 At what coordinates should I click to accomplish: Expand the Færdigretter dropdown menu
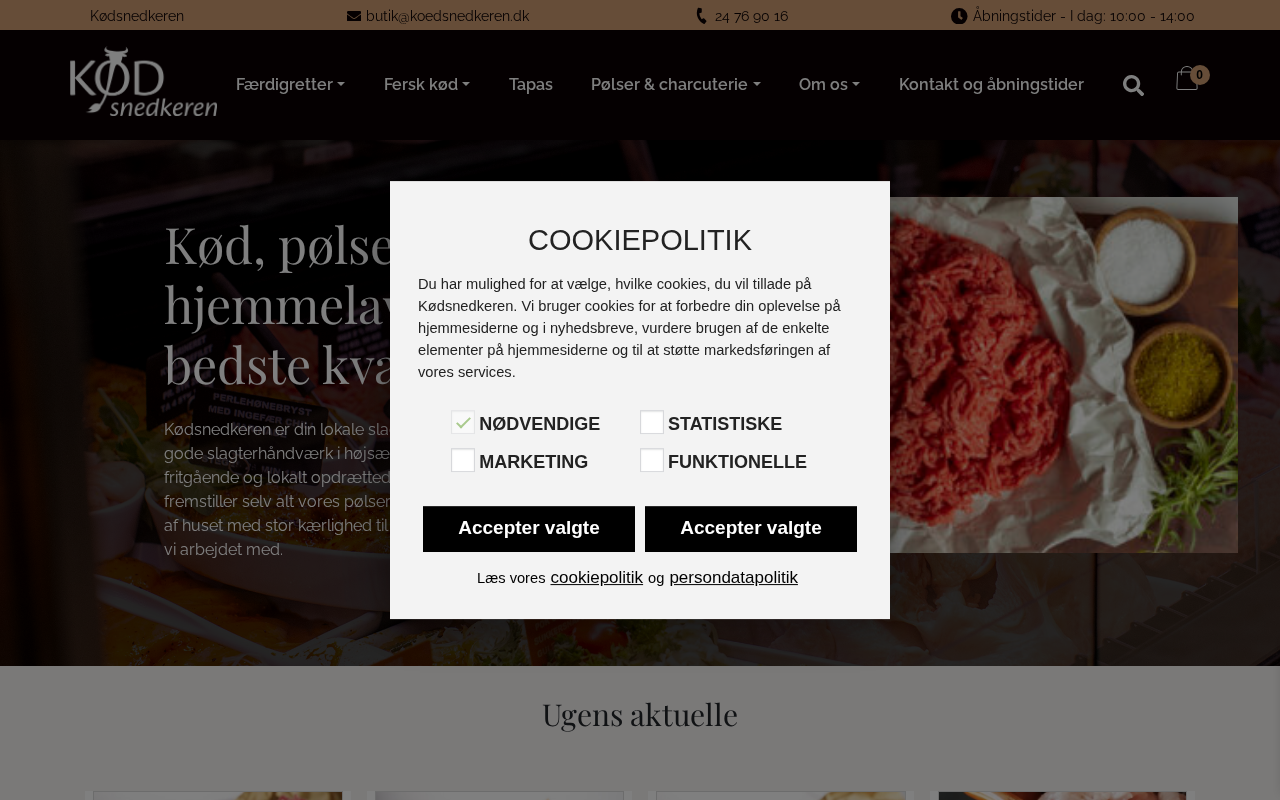[x=290, y=85]
